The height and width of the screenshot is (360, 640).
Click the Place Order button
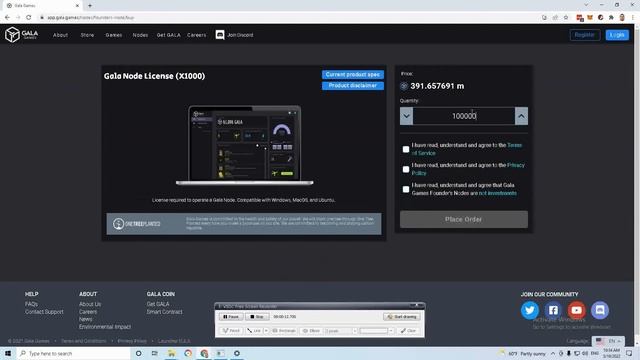(464, 220)
